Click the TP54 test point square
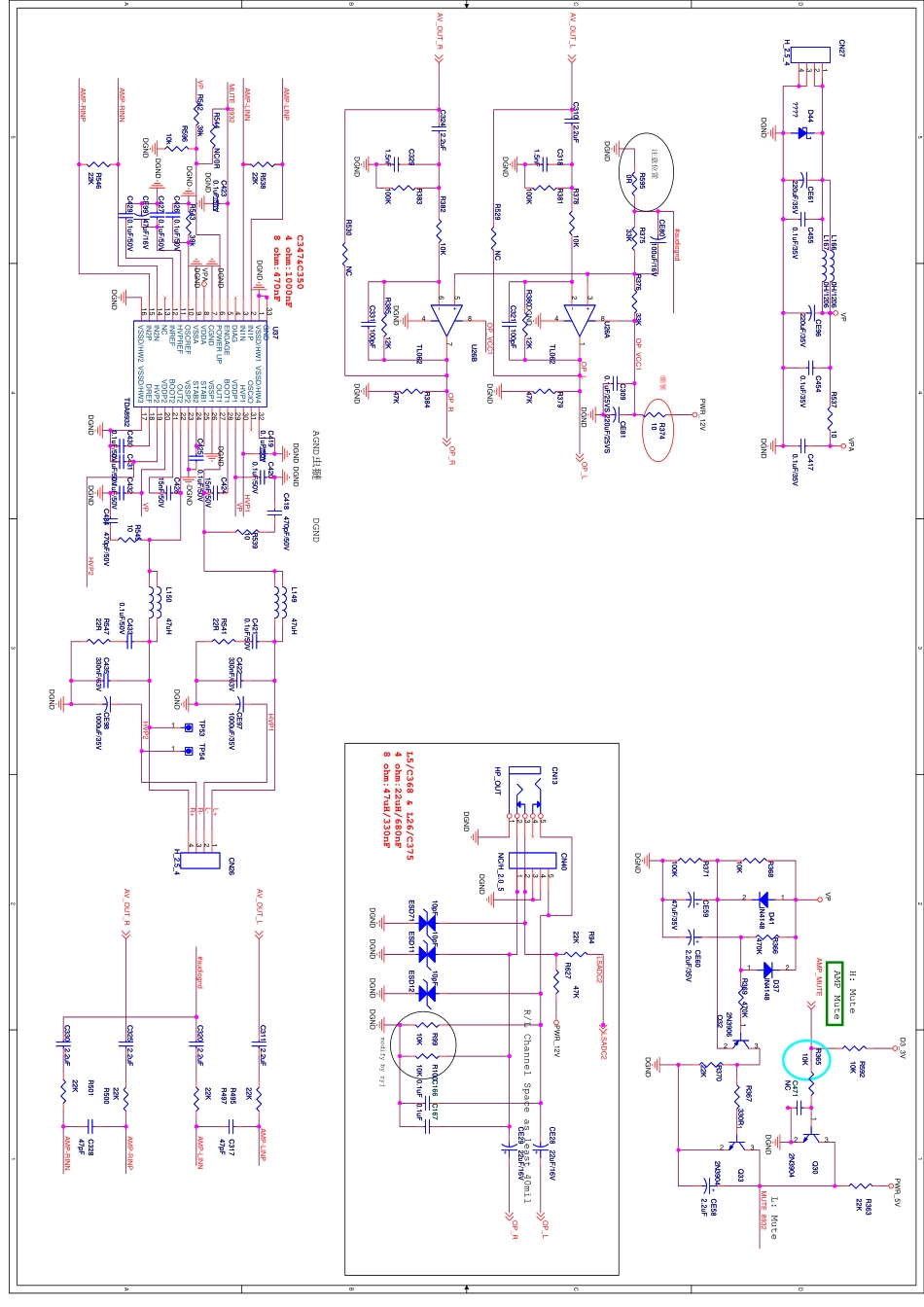Image resolution: width=924 pixels, height=1307 pixels. (x=188, y=750)
